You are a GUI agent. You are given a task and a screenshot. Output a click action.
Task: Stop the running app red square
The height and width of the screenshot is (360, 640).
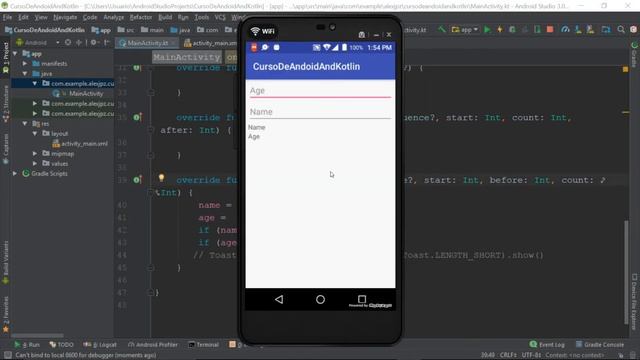click(550, 29)
